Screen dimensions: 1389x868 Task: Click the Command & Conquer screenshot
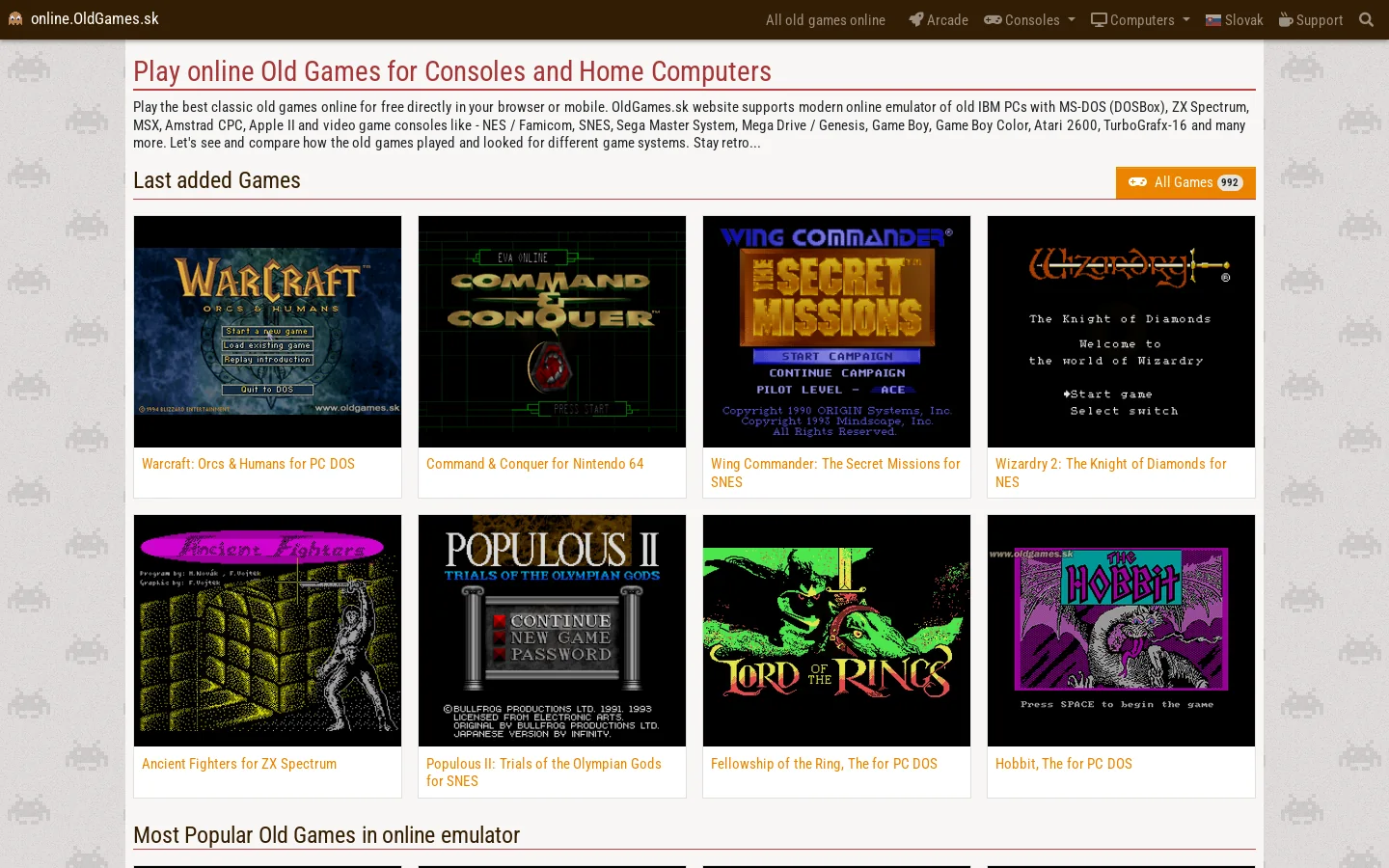tap(552, 332)
